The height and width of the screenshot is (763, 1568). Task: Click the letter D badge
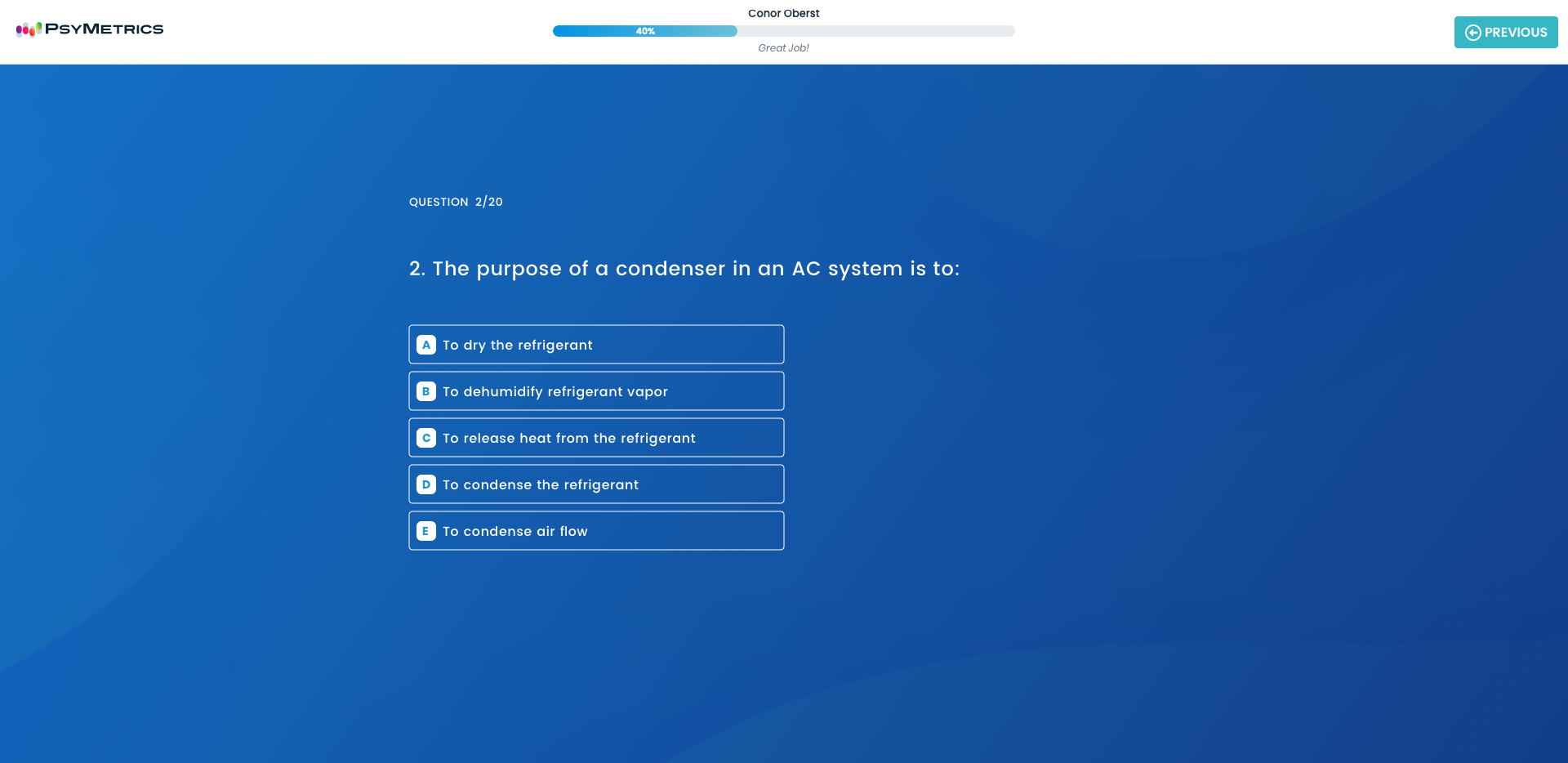pyautogui.click(x=425, y=484)
